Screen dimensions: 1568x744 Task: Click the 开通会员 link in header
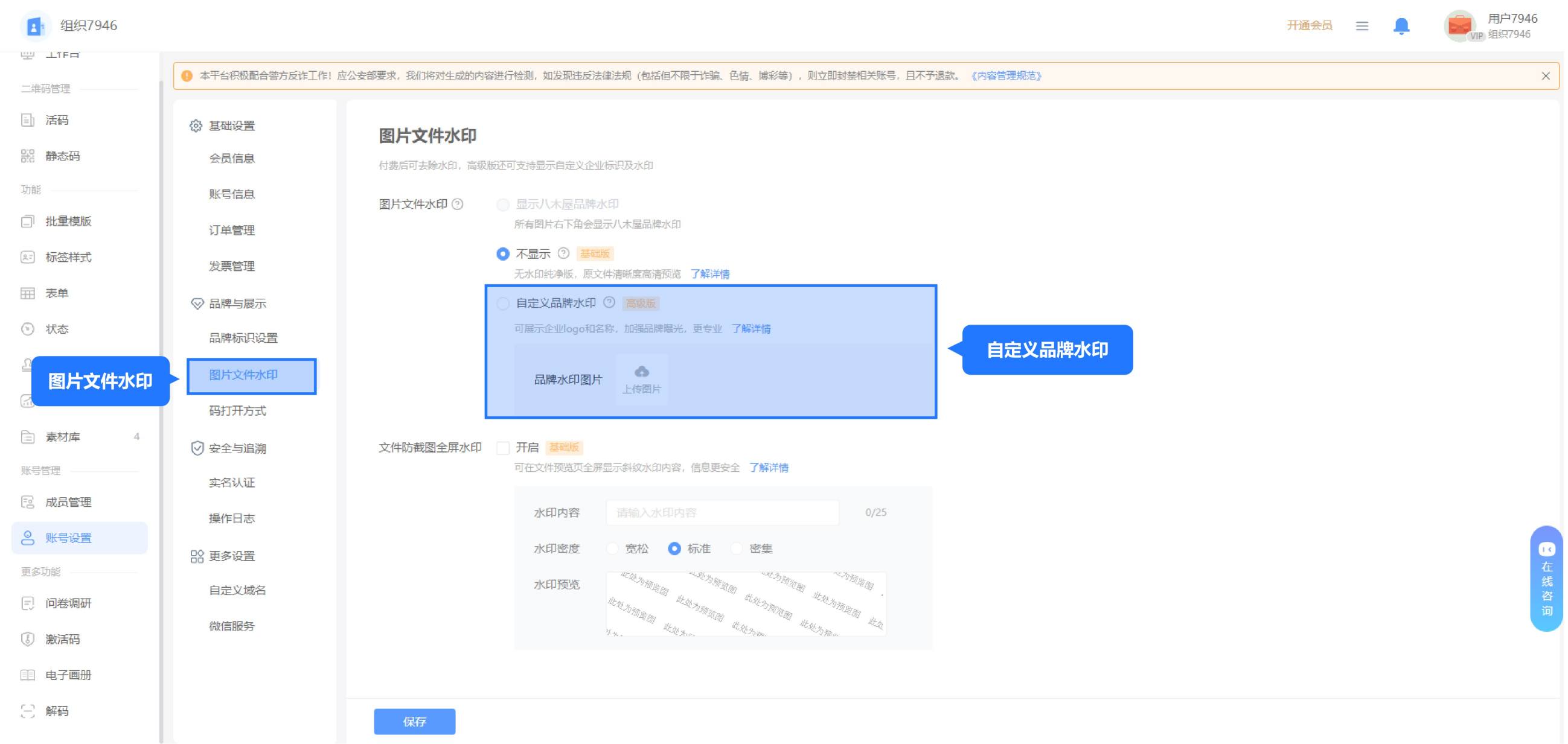(1310, 25)
